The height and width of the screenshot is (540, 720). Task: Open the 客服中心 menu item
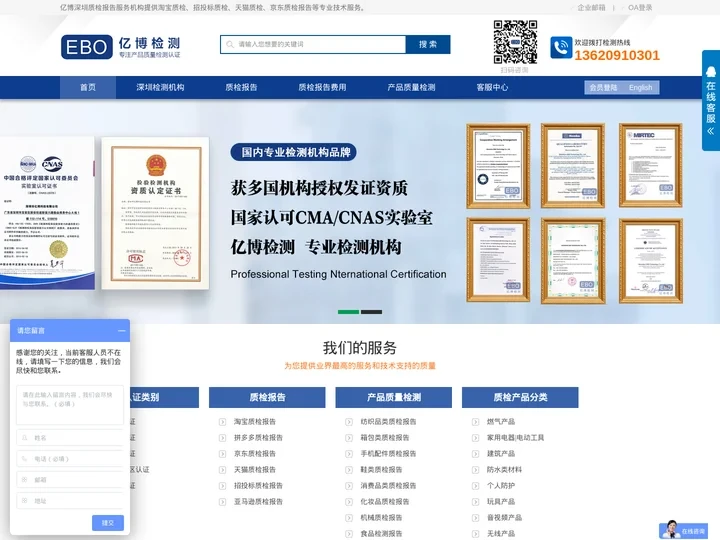pos(492,87)
